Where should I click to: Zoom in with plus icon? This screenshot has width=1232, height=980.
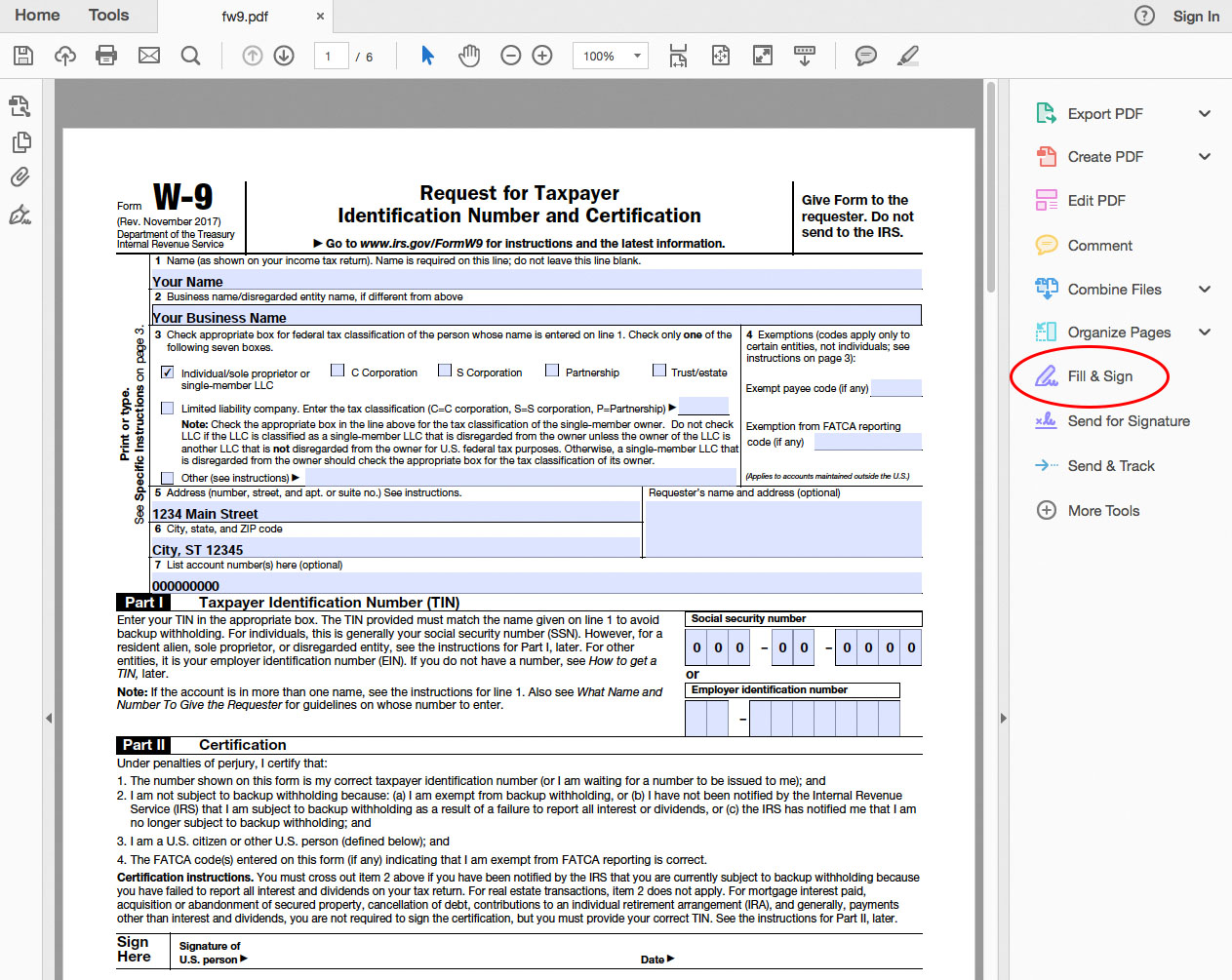pos(542,56)
